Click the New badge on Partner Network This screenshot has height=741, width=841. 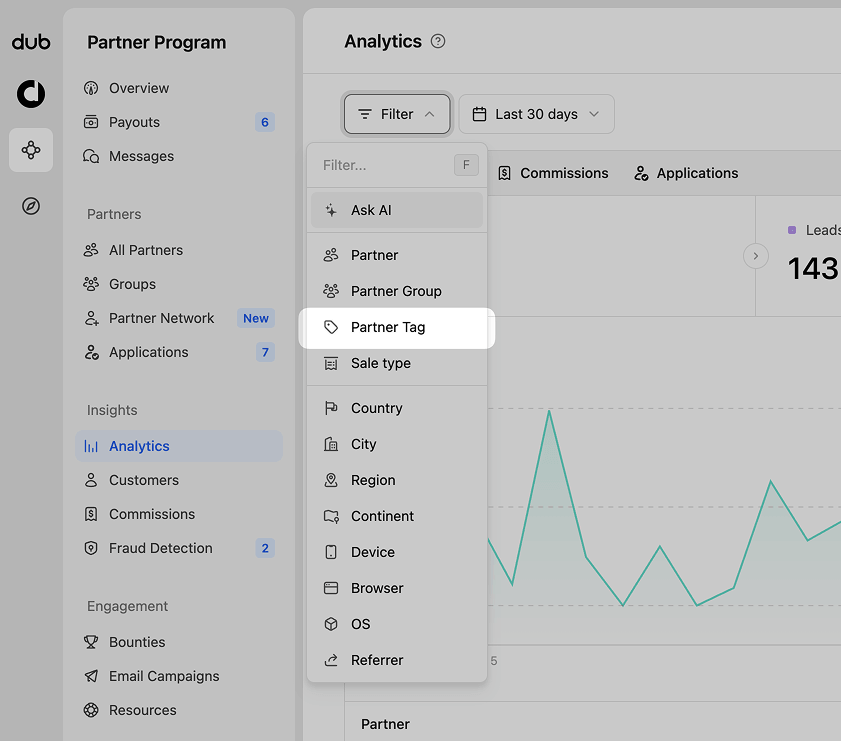(256, 318)
